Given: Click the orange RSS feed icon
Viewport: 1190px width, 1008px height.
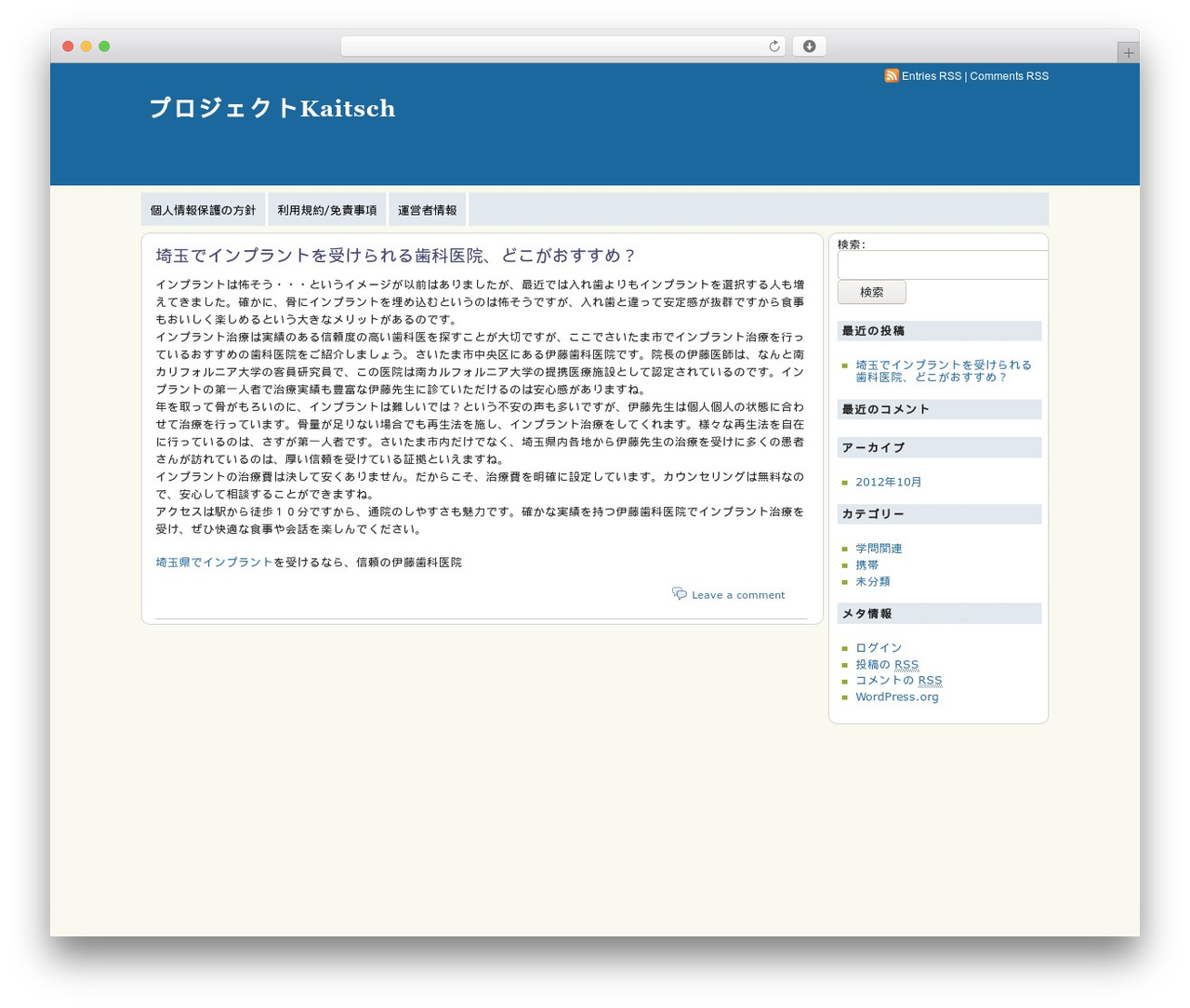Looking at the screenshot, I should [x=891, y=75].
